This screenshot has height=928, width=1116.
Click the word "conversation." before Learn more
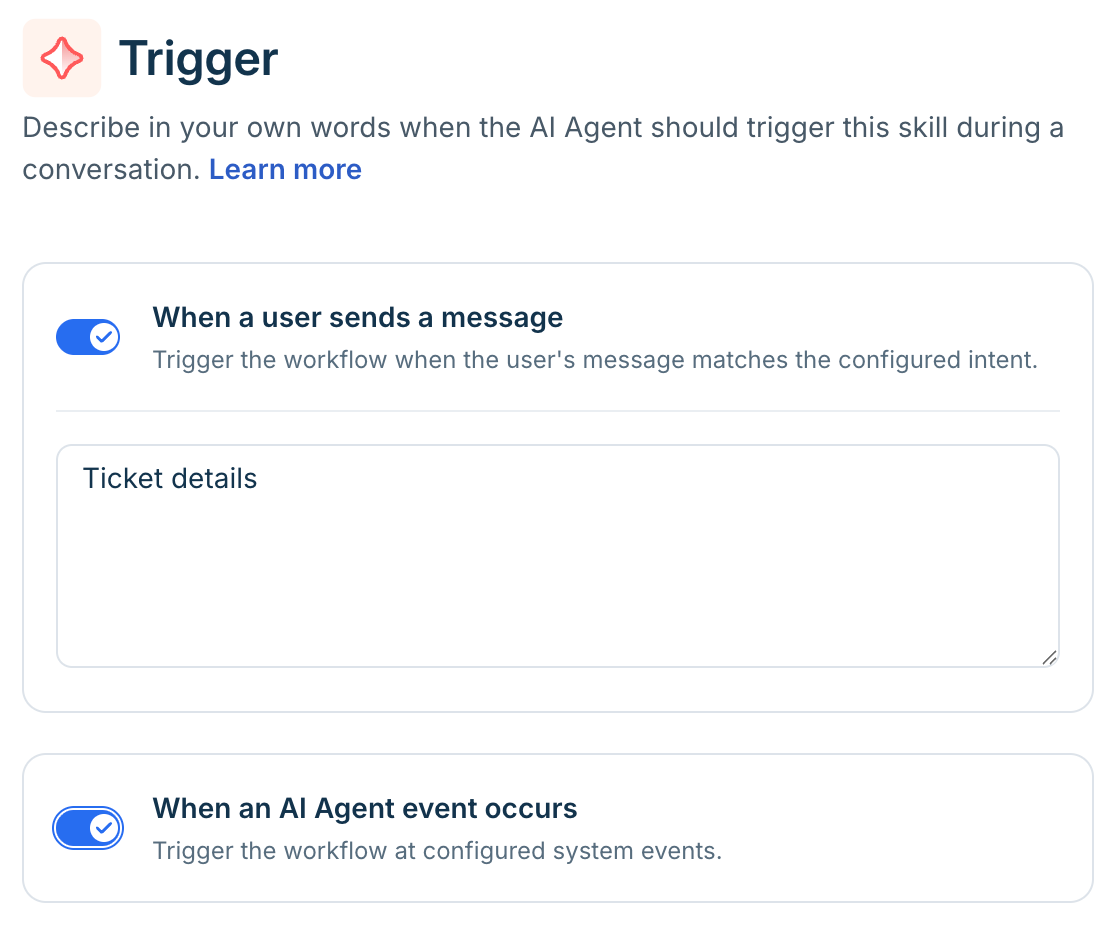click(x=112, y=169)
